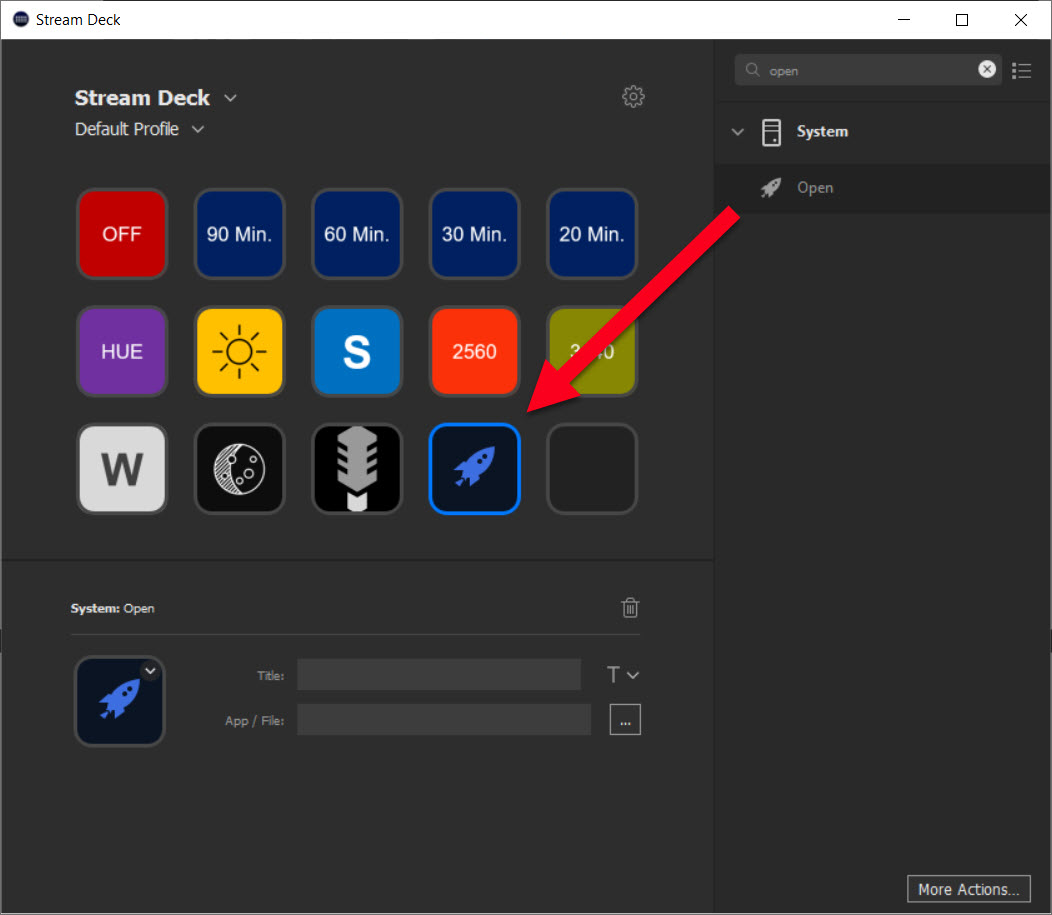Toggle the actions list view
1052x915 pixels.
pyautogui.click(x=1021, y=70)
